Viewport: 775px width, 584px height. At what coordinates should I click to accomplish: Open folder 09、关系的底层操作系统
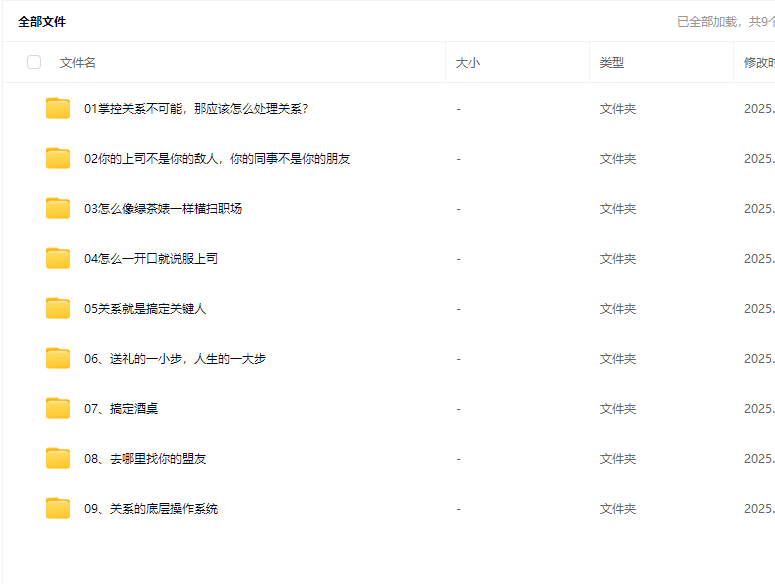[151, 508]
